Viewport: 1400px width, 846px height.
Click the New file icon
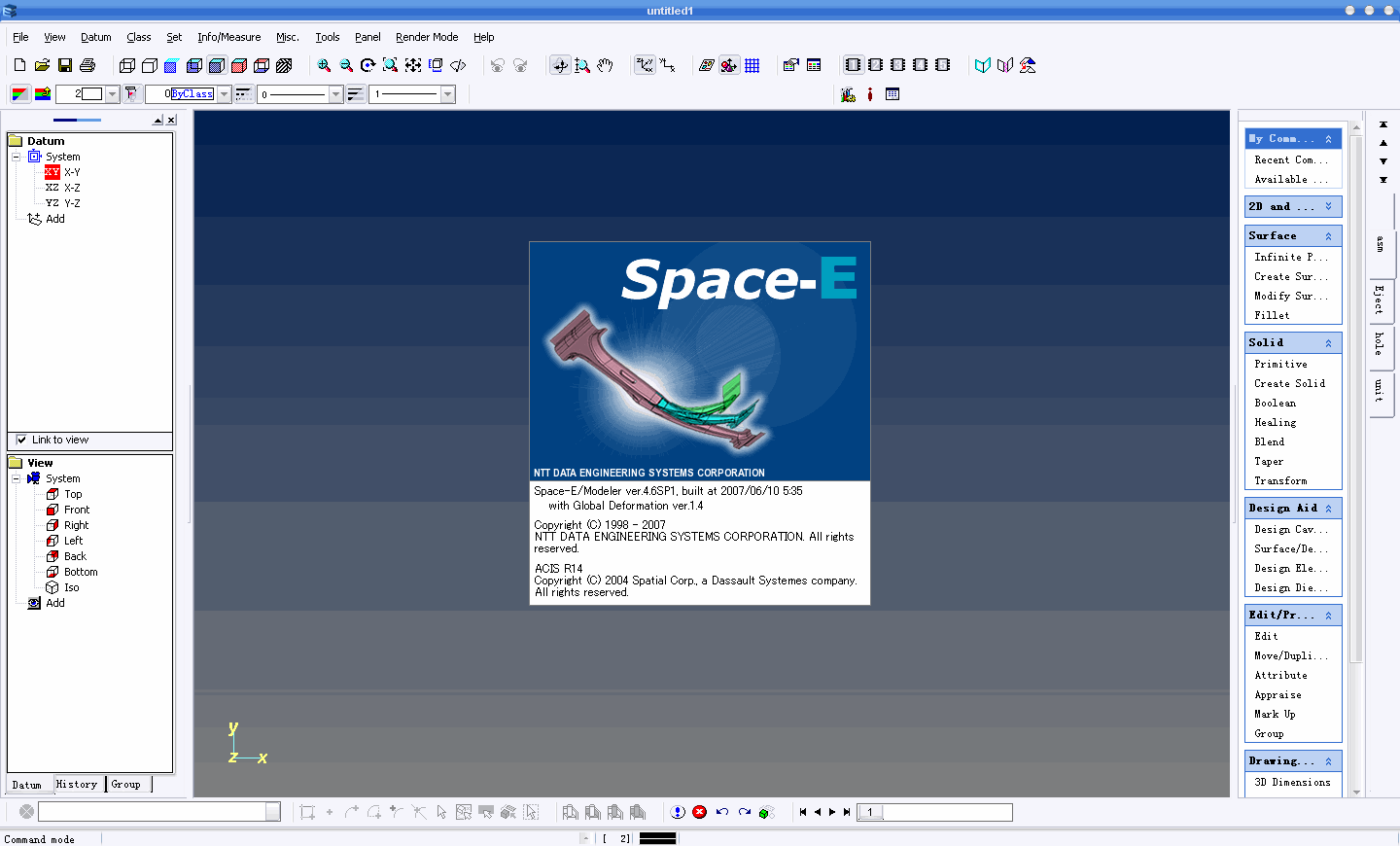[19, 65]
